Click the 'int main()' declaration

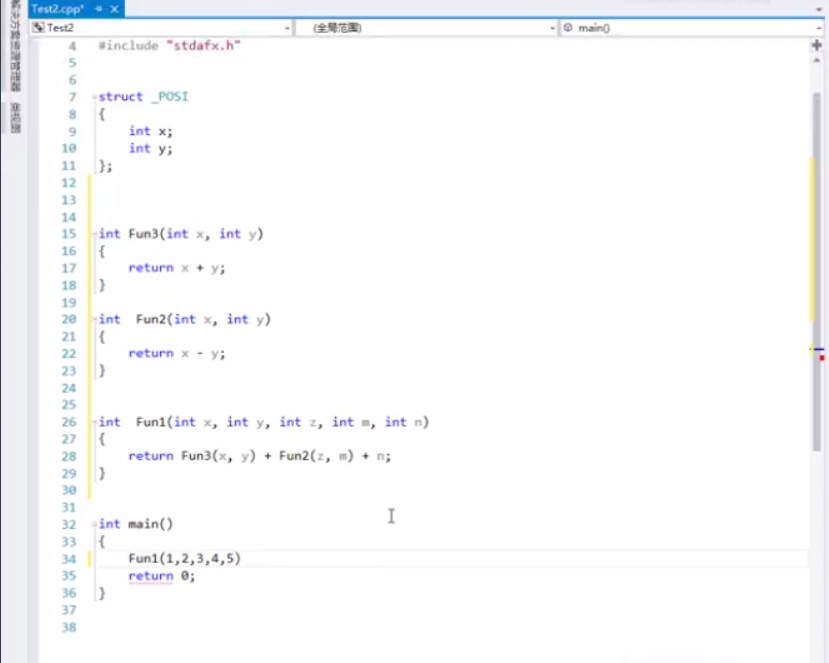[136, 524]
